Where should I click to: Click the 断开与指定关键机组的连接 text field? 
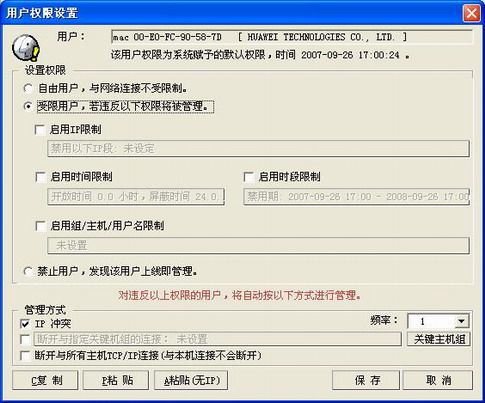pyautogui.click(x=217, y=339)
